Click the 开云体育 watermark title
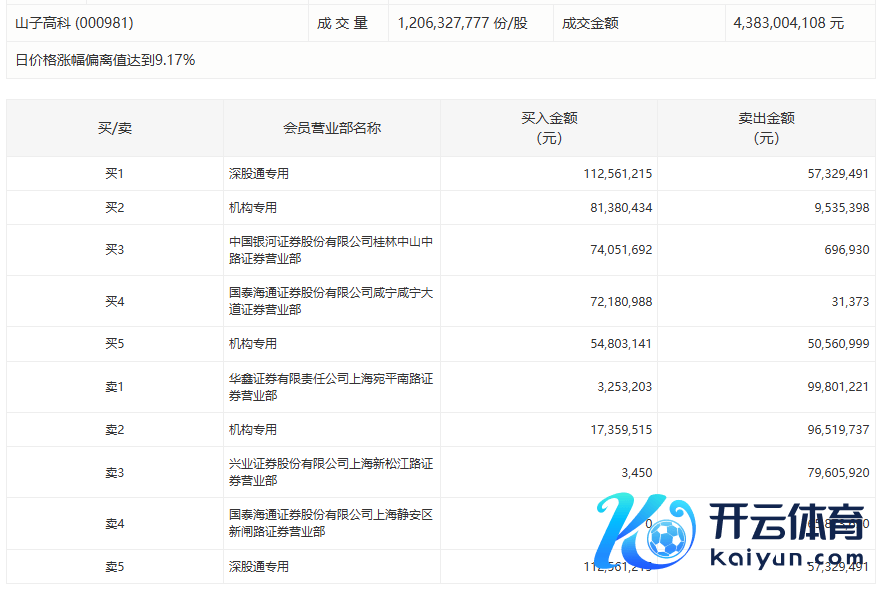 [x=787, y=521]
